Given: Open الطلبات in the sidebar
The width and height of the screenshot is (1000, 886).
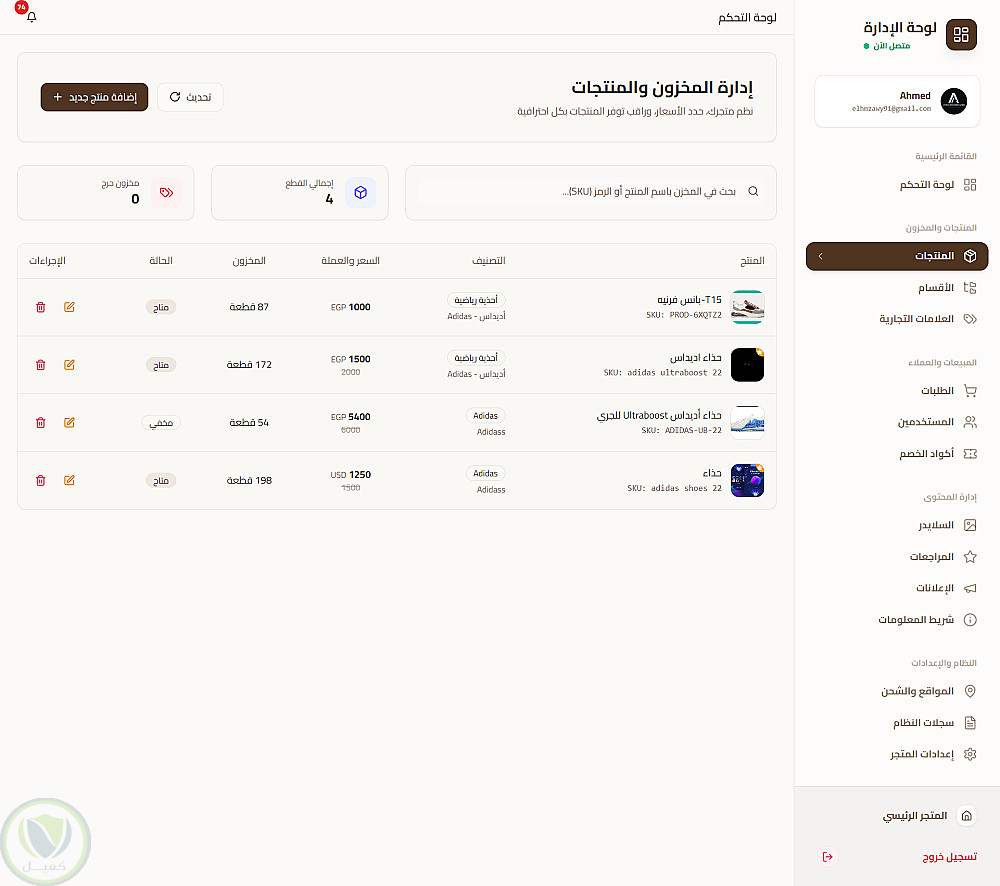Looking at the screenshot, I should point(897,390).
